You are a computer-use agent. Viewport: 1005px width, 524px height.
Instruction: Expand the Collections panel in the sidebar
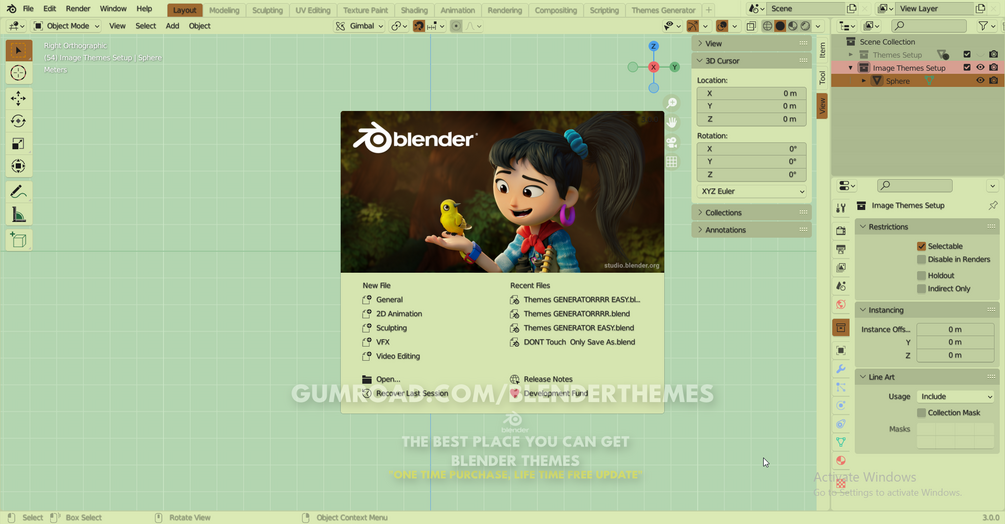pos(751,213)
